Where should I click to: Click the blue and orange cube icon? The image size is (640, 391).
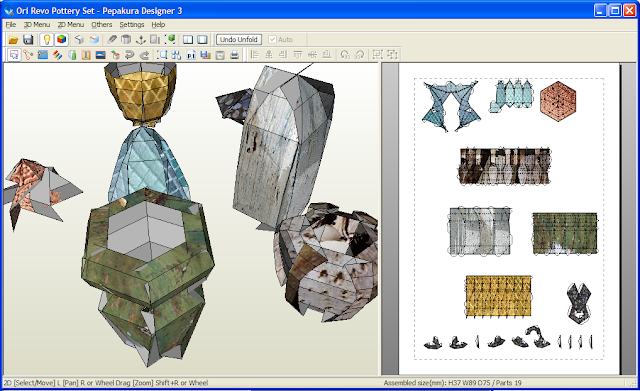(x=94, y=40)
